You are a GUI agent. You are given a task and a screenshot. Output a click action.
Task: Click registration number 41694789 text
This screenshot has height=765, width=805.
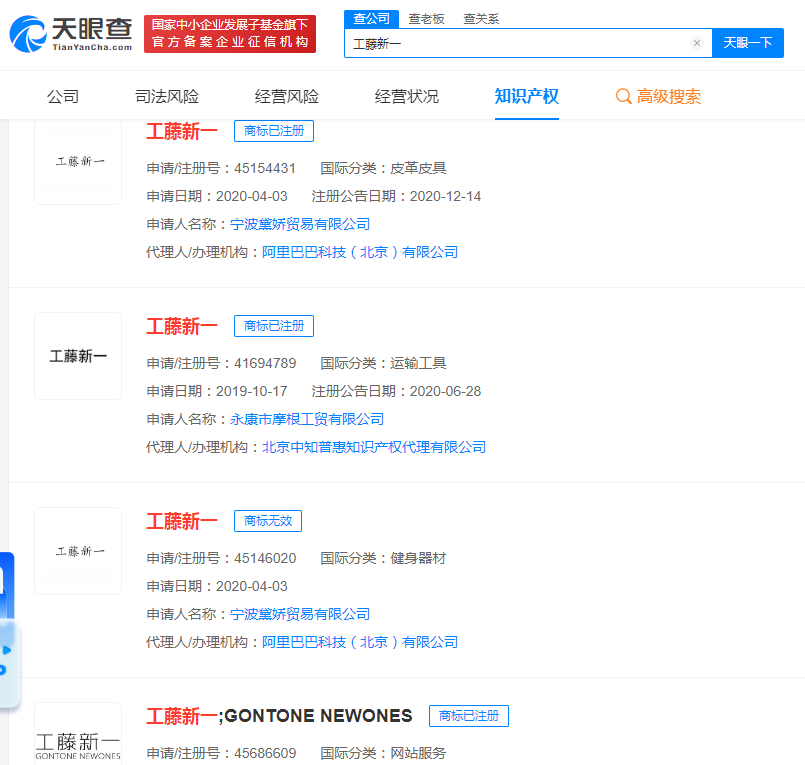[x=265, y=364]
